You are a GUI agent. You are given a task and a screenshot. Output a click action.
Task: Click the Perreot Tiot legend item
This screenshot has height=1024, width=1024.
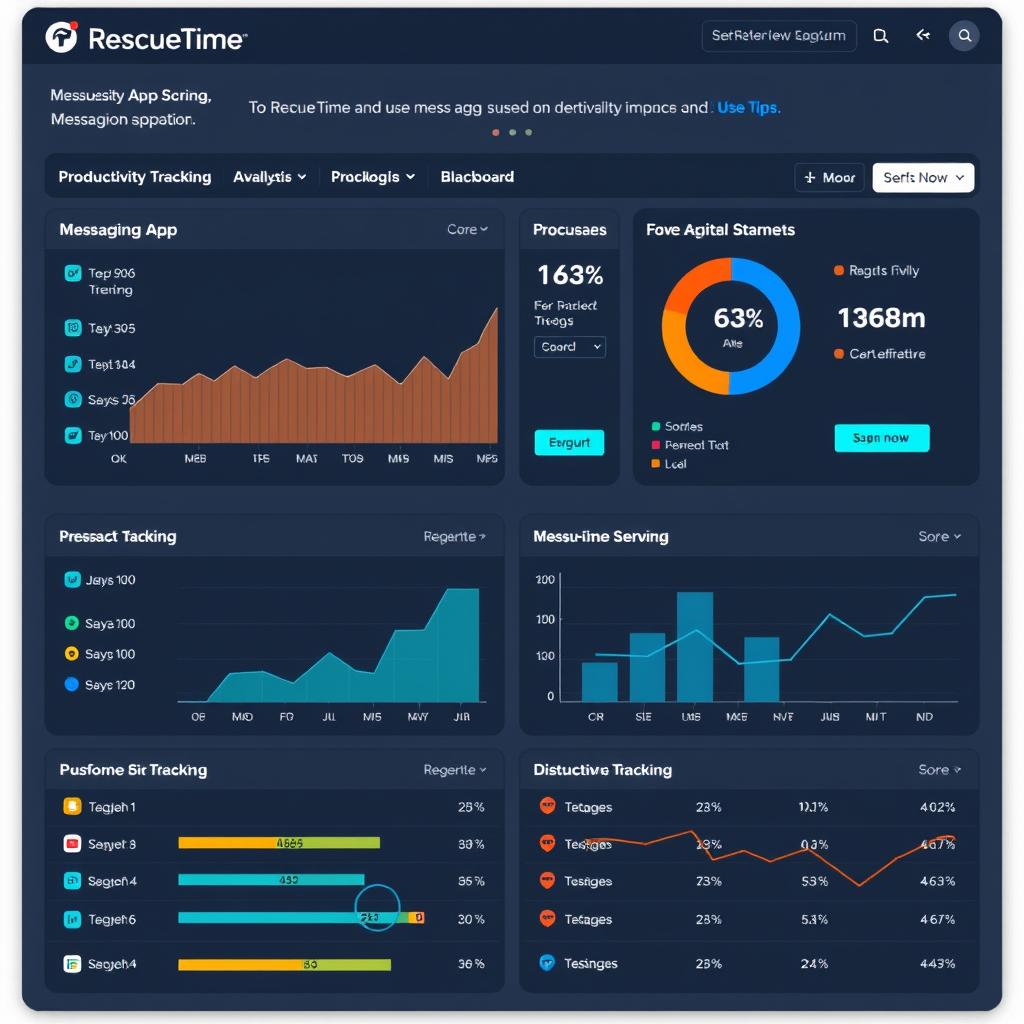(x=690, y=445)
